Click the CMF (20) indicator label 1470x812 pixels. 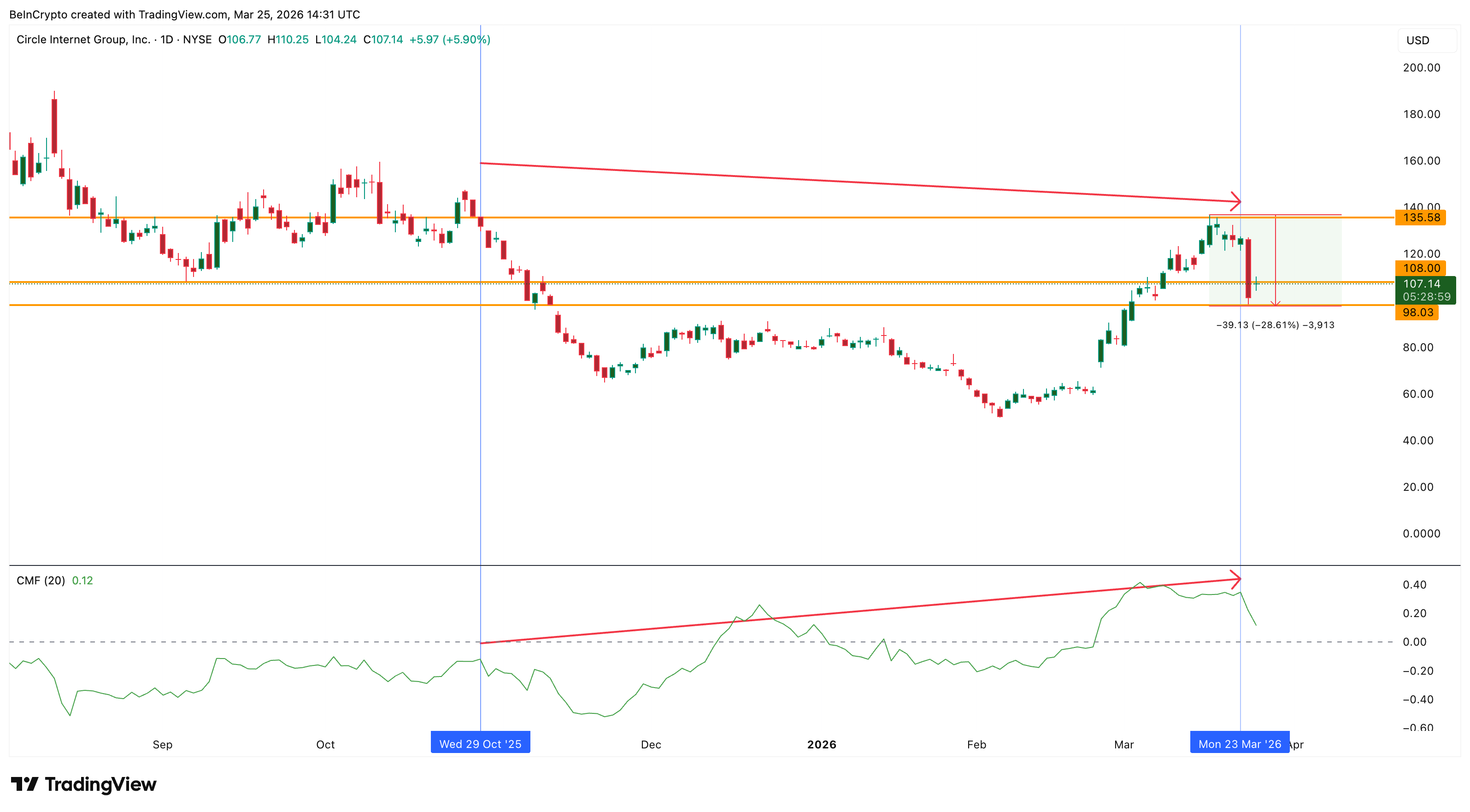pos(41,580)
